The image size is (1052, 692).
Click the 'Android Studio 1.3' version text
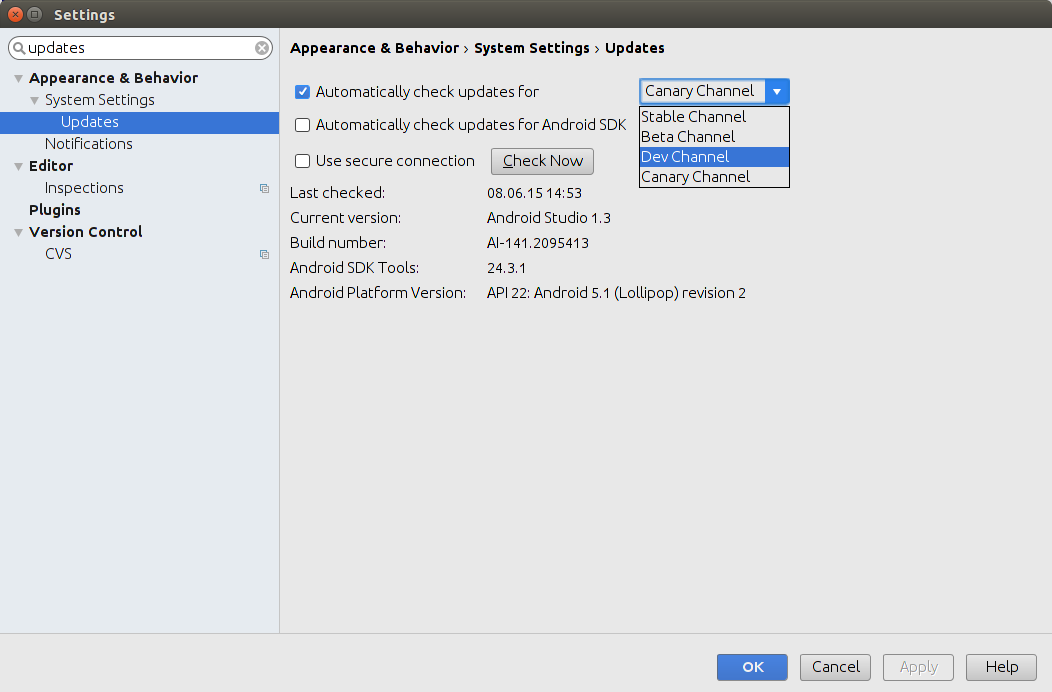549,218
